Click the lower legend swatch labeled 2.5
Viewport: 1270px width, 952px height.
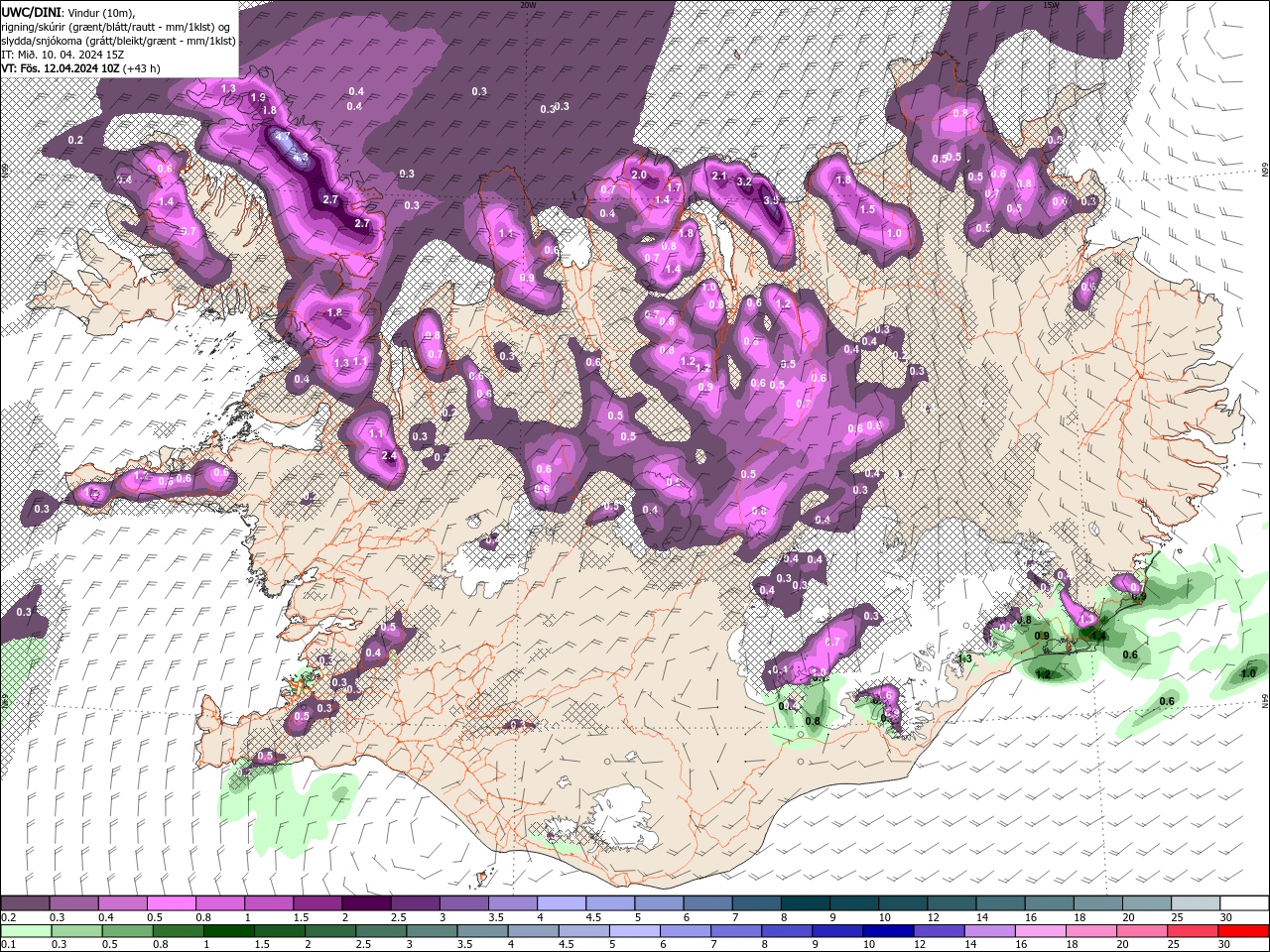pos(381,932)
